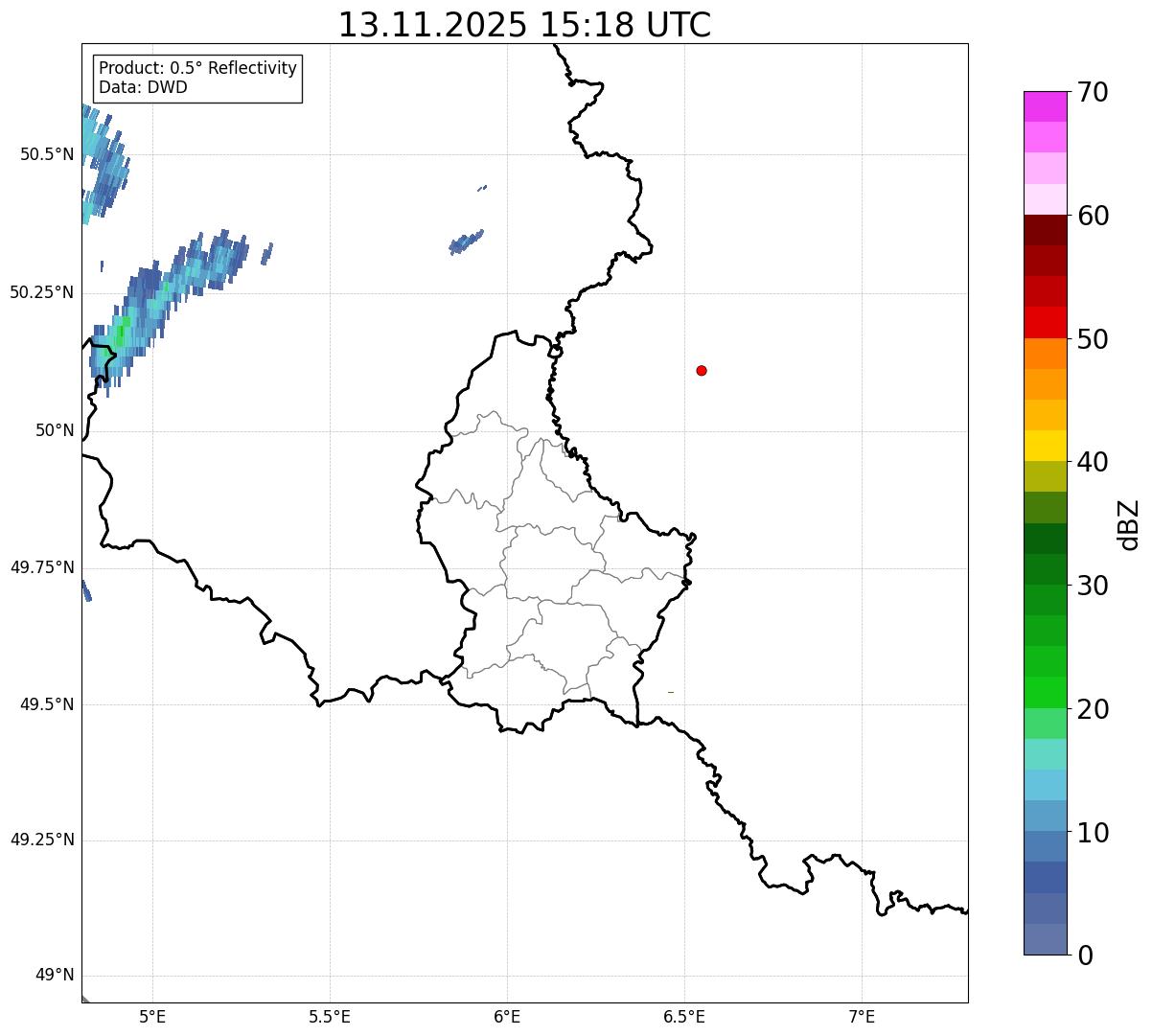1152x1036 pixels.
Task: Click the dark maroon swatch below 60
Action: click(1045, 230)
